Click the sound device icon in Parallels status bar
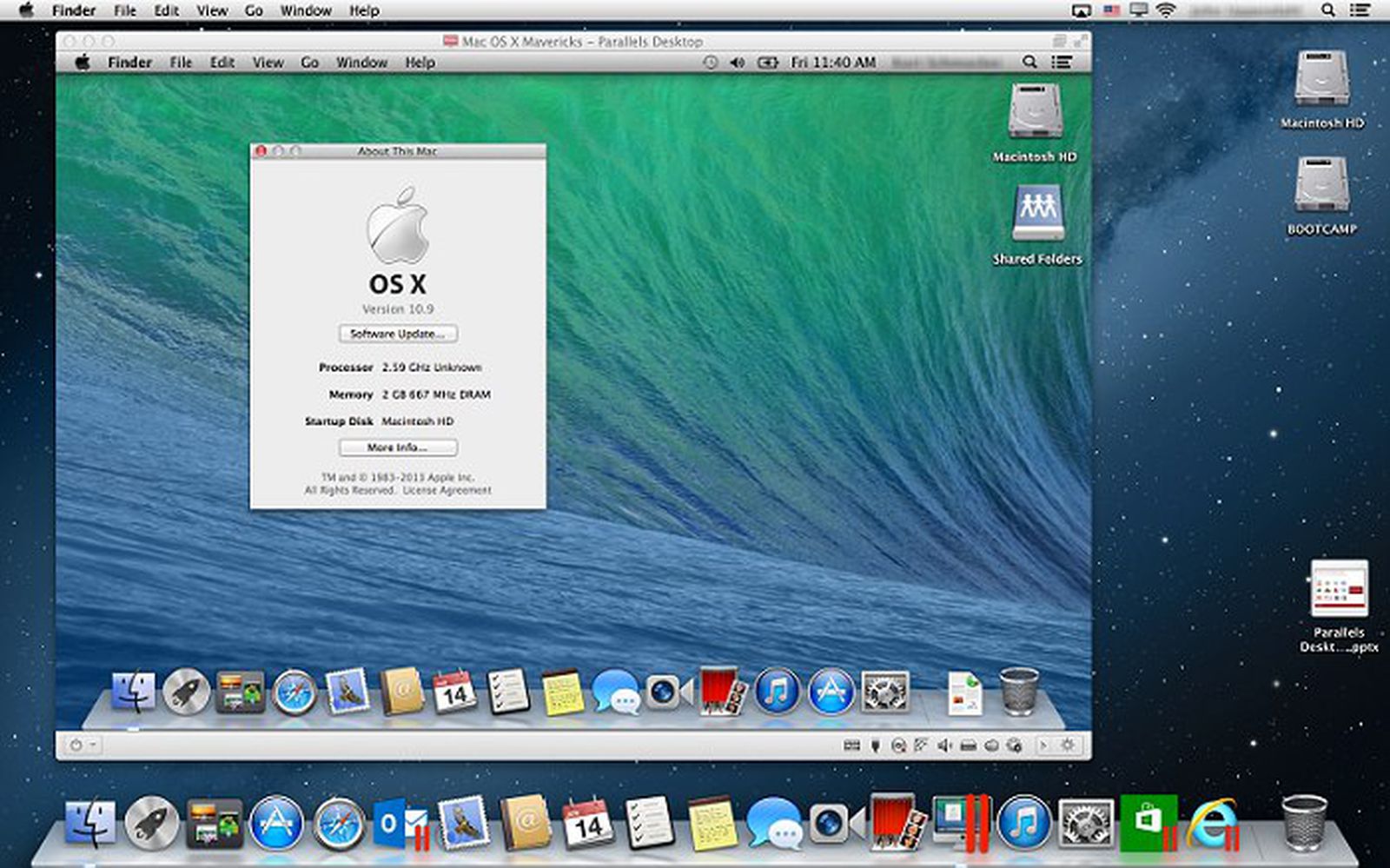The height and width of the screenshot is (868, 1390). click(x=944, y=745)
